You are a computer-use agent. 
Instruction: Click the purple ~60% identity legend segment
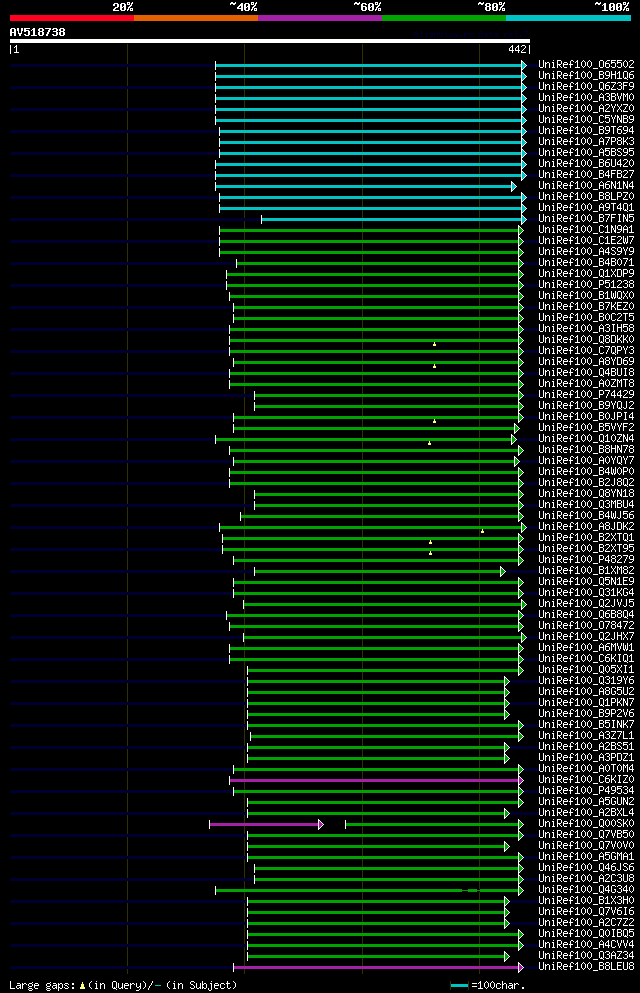pyautogui.click(x=320, y=18)
